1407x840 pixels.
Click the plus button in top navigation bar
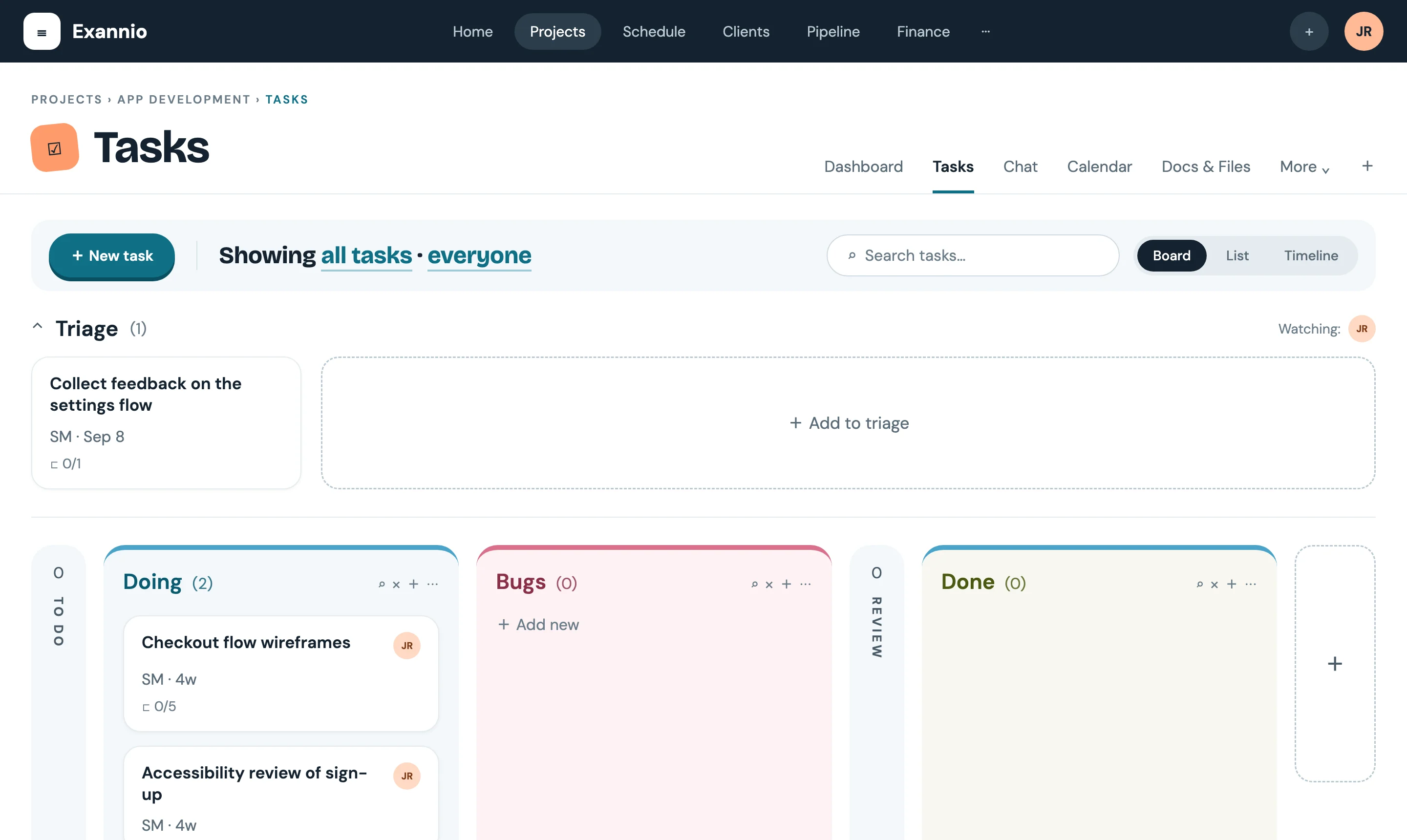coord(1308,32)
